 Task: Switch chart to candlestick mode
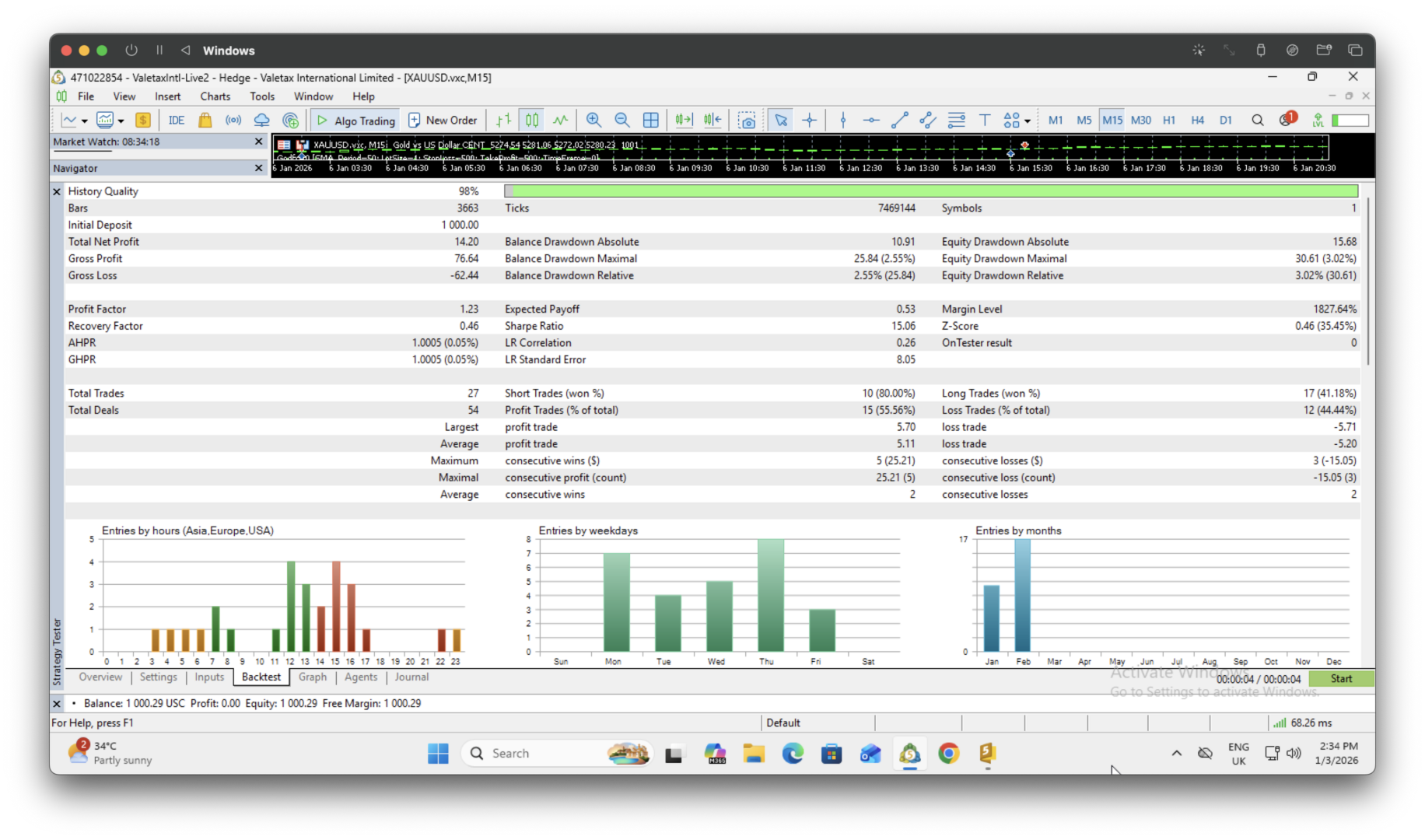coord(532,120)
